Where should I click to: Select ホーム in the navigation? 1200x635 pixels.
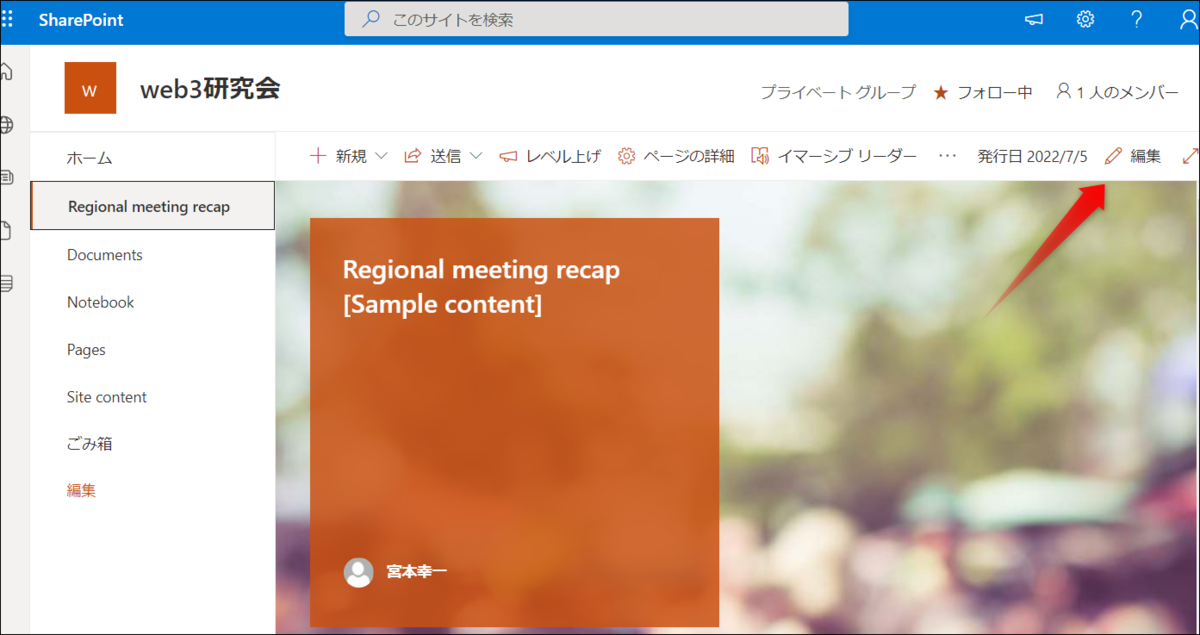(x=90, y=158)
